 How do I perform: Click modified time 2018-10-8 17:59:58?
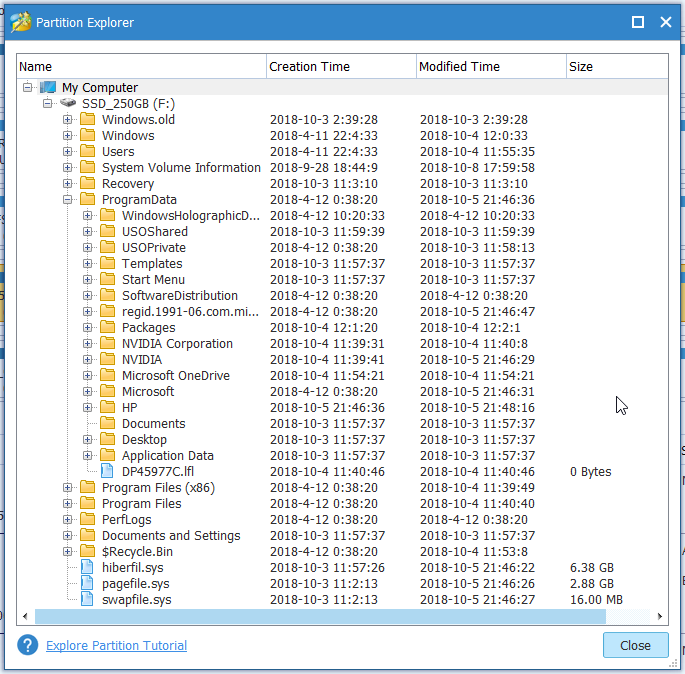pyautogui.click(x=477, y=168)
